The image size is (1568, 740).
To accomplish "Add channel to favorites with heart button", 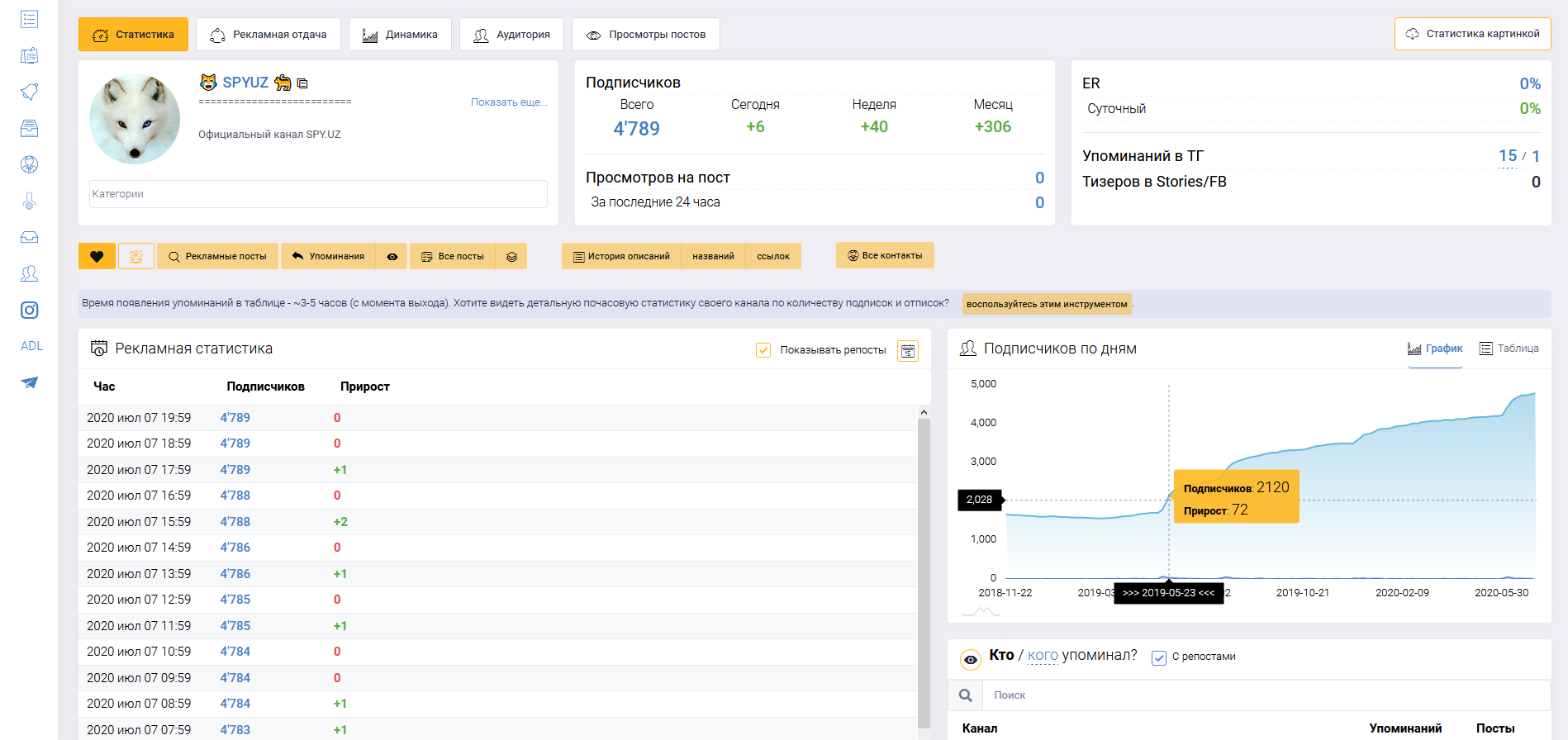I will [97, 256].
